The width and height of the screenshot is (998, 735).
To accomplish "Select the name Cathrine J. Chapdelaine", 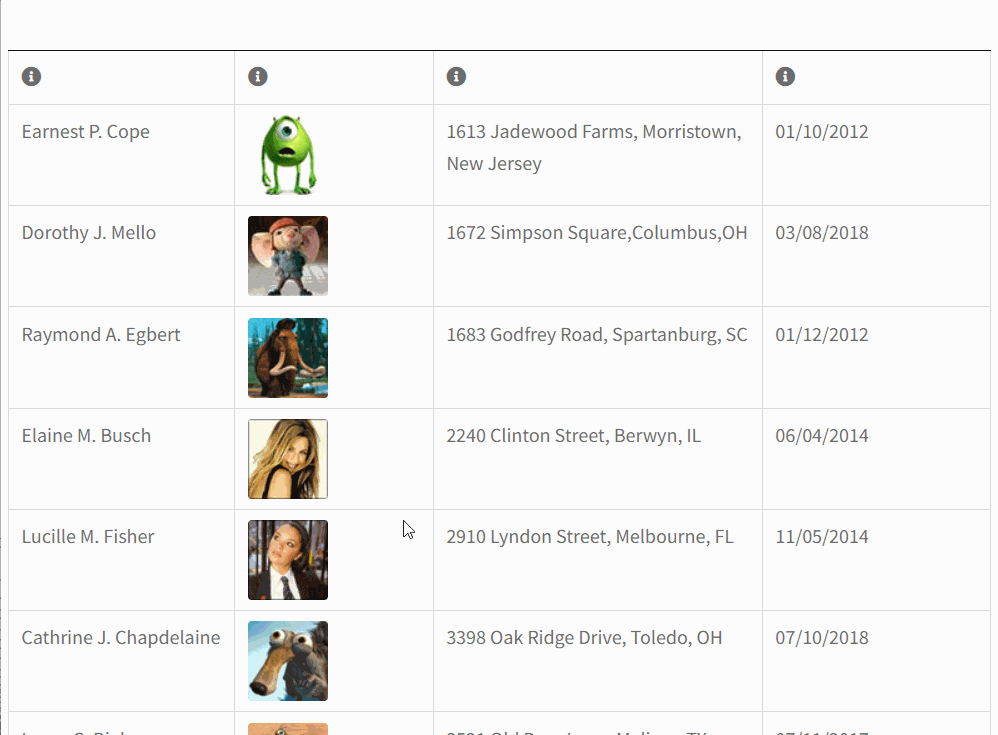I will (x=121, y=638).
